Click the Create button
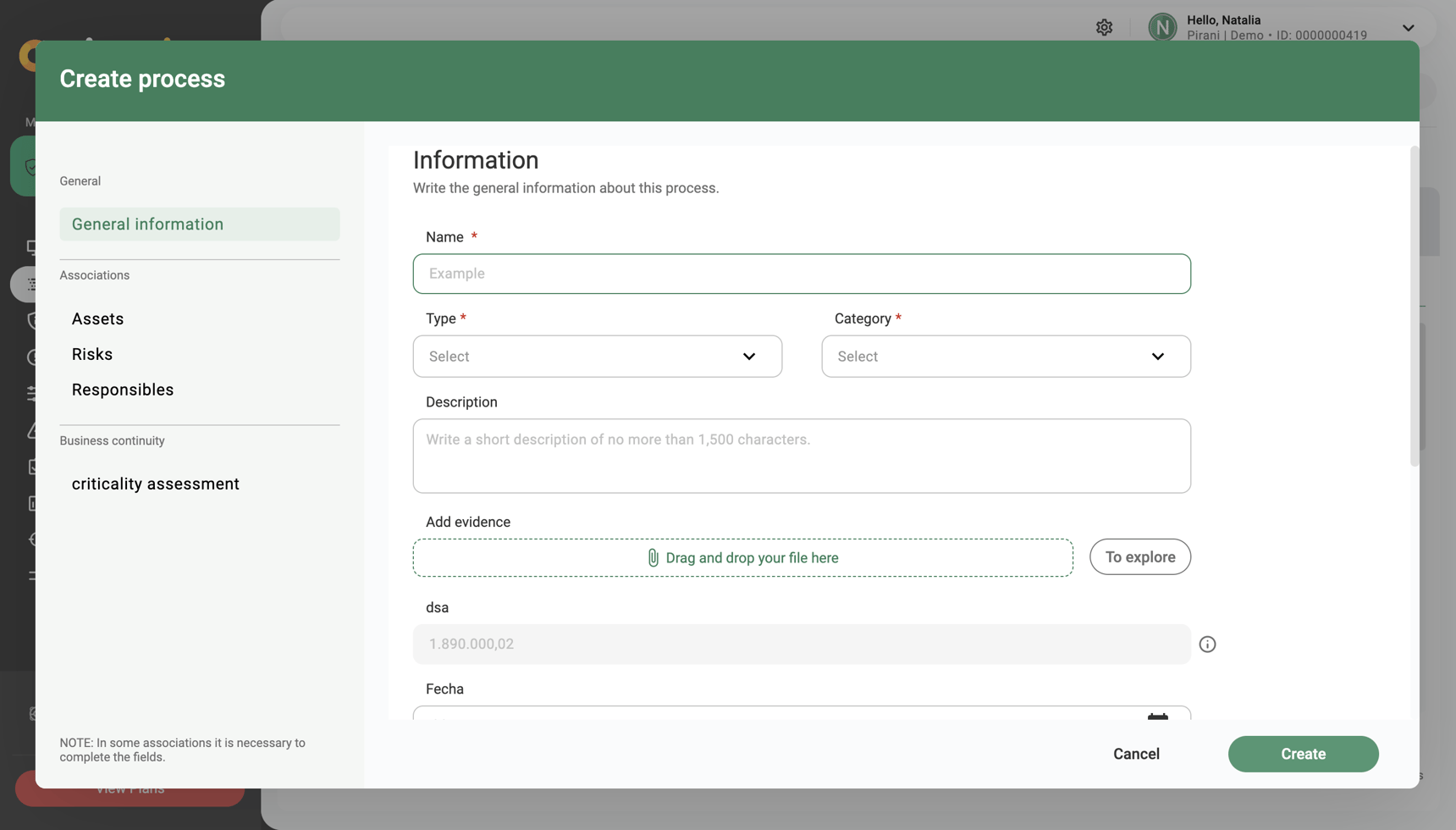Screen dimensions: 1456x830 (x=1303, y=754)
